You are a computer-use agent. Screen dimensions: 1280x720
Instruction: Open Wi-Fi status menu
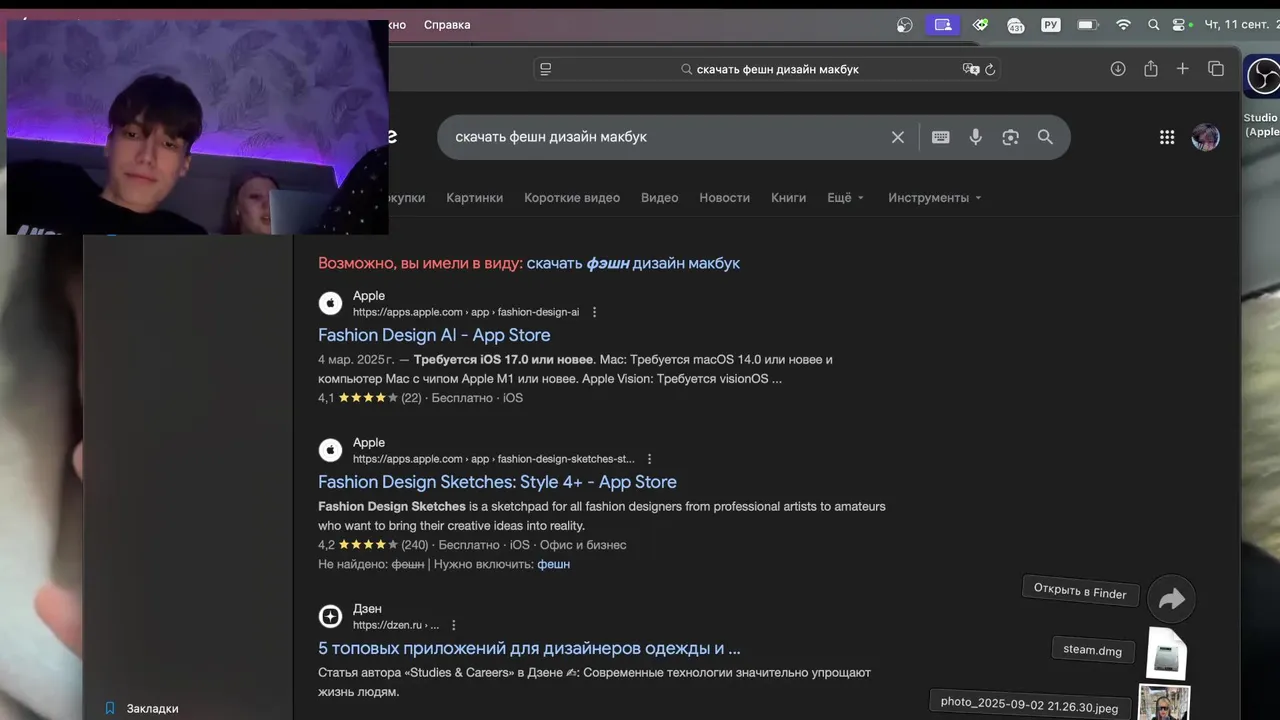pos(1123,25)
